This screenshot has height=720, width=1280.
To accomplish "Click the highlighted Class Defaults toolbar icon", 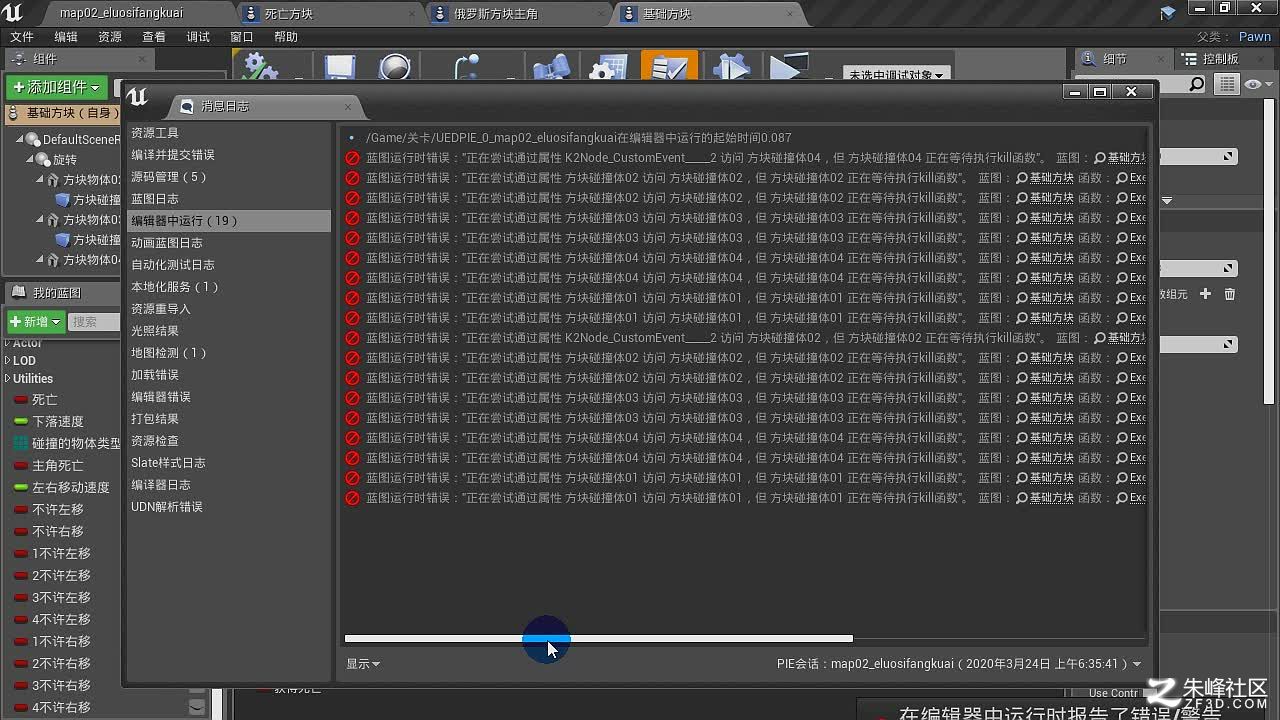I will coord(669,66).
